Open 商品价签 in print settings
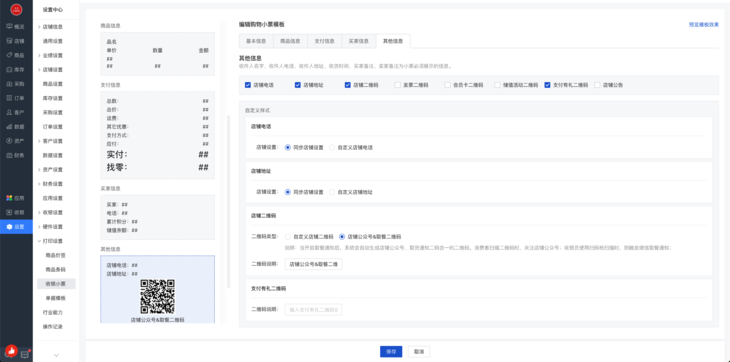Screen dimensions: 730x362 55,255
